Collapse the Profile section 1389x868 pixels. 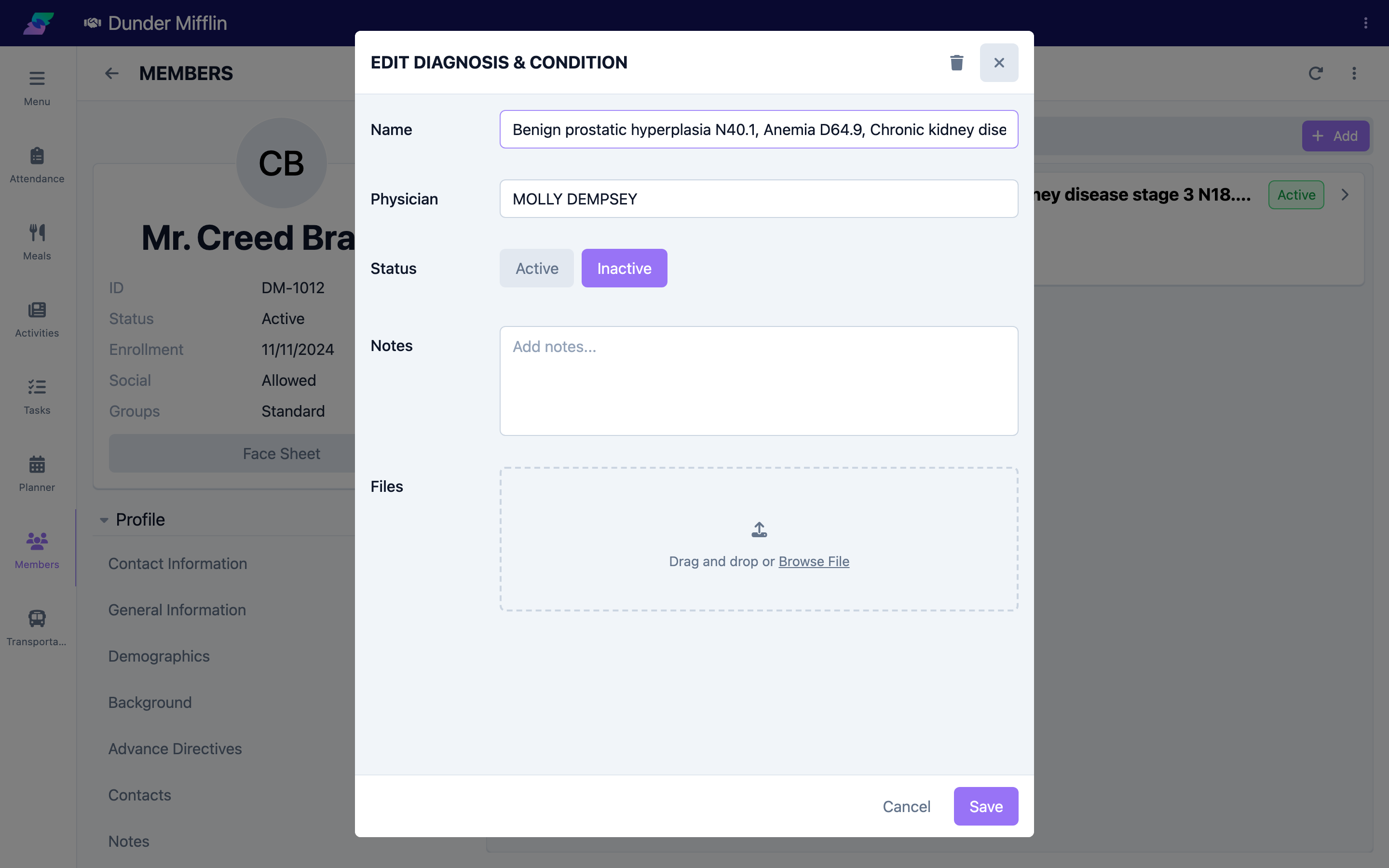pos(104,520)
